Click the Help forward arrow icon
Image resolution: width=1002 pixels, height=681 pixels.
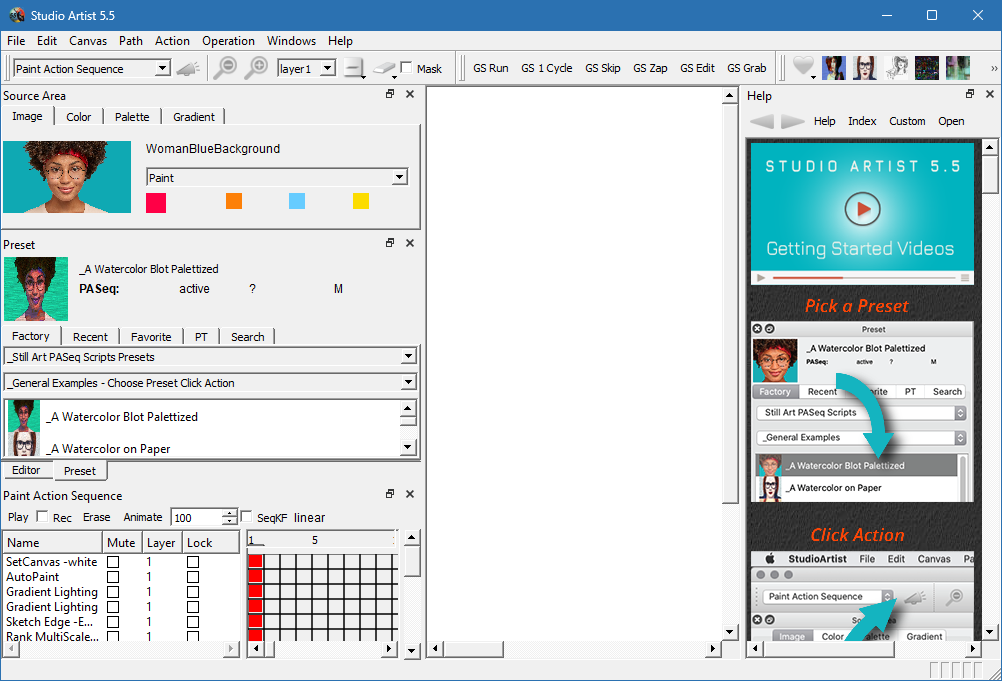coord(792,121)
